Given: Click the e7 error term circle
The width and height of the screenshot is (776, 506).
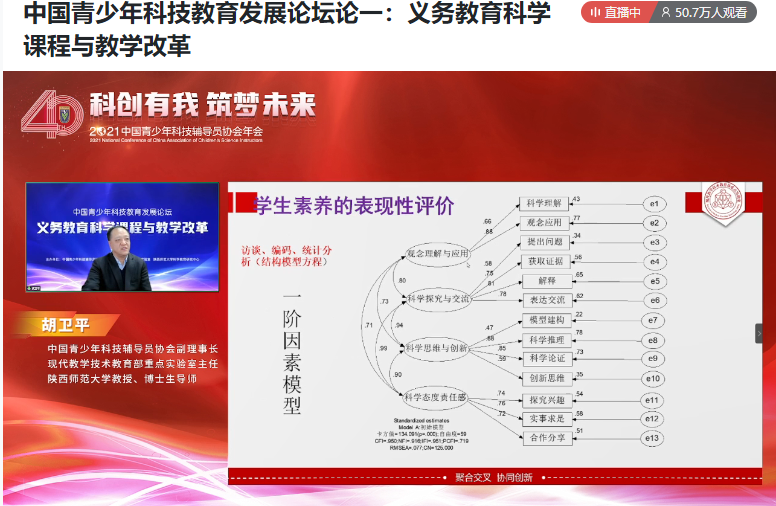Looking at the screenshot, I should 653,320.
